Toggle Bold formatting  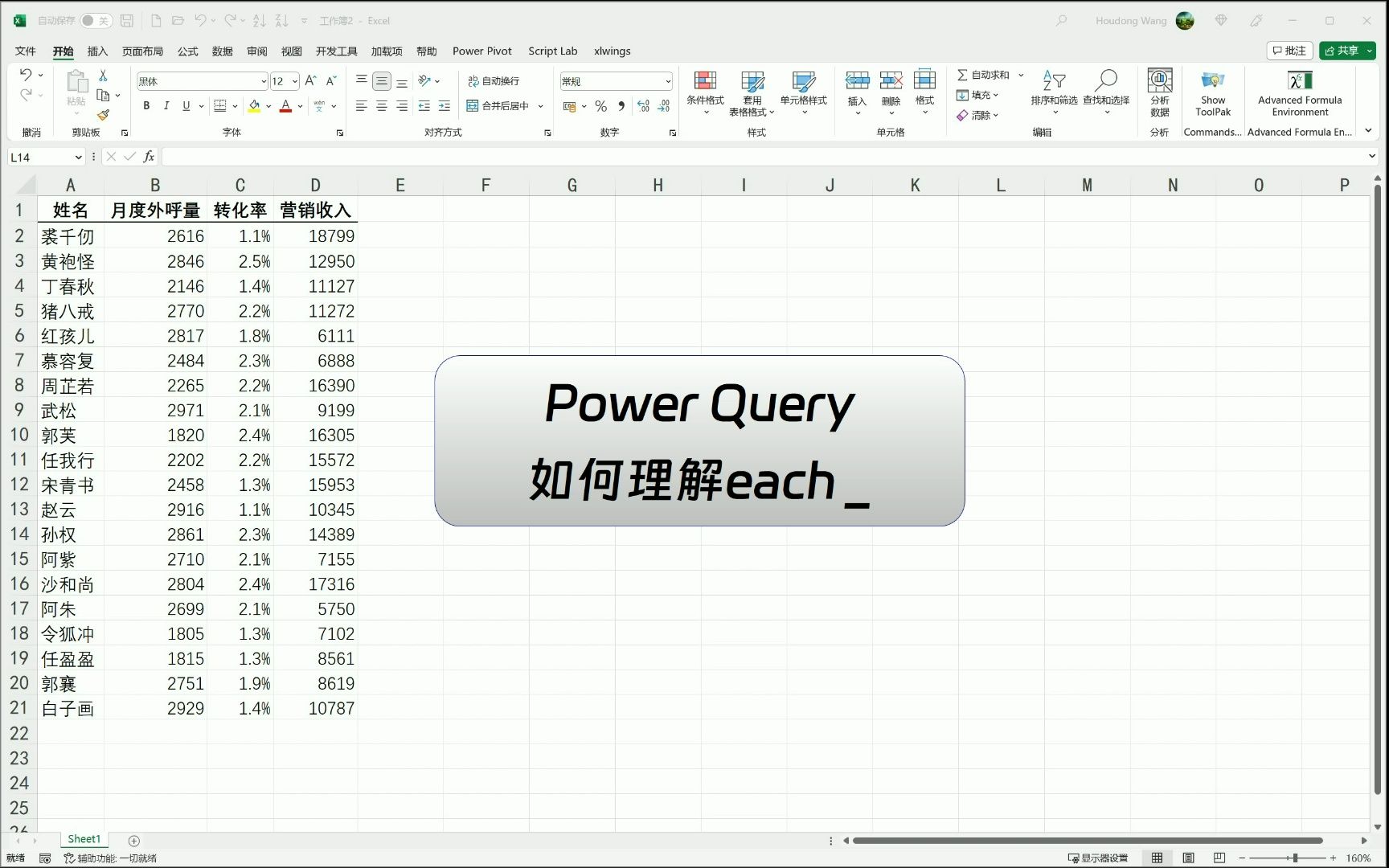(x=146, y=105)
